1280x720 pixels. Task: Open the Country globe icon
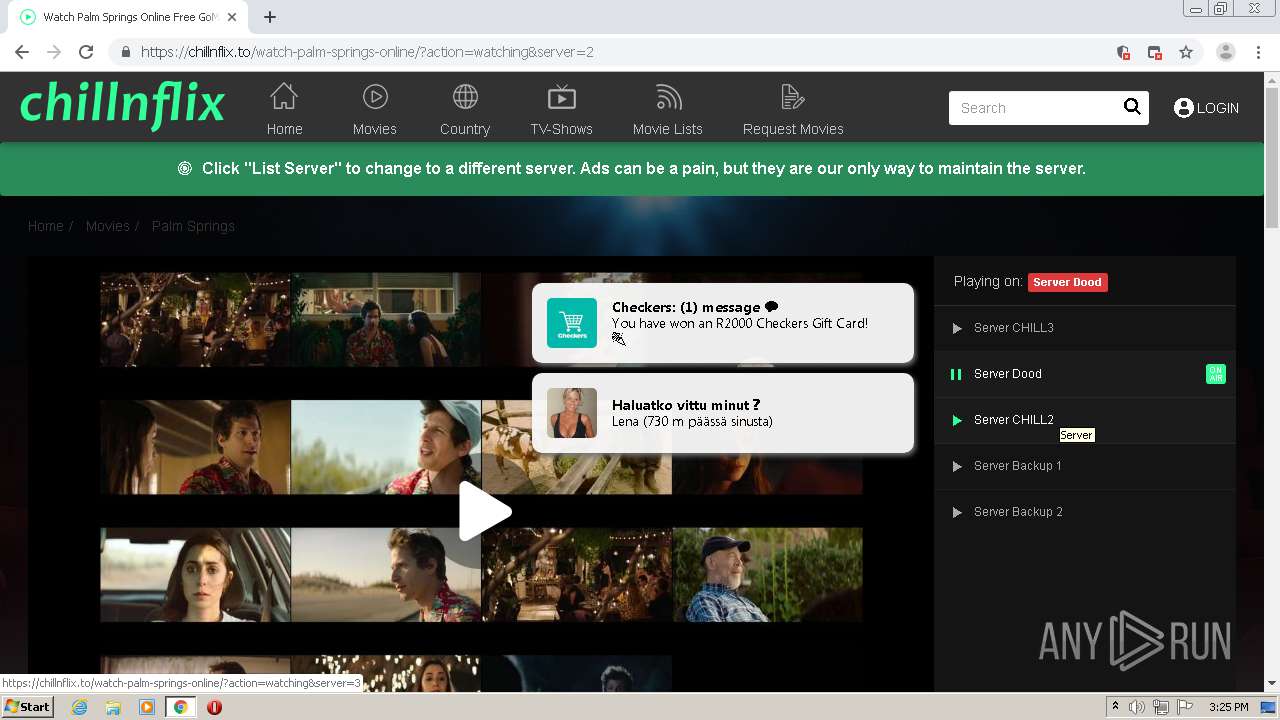(465, 97)
